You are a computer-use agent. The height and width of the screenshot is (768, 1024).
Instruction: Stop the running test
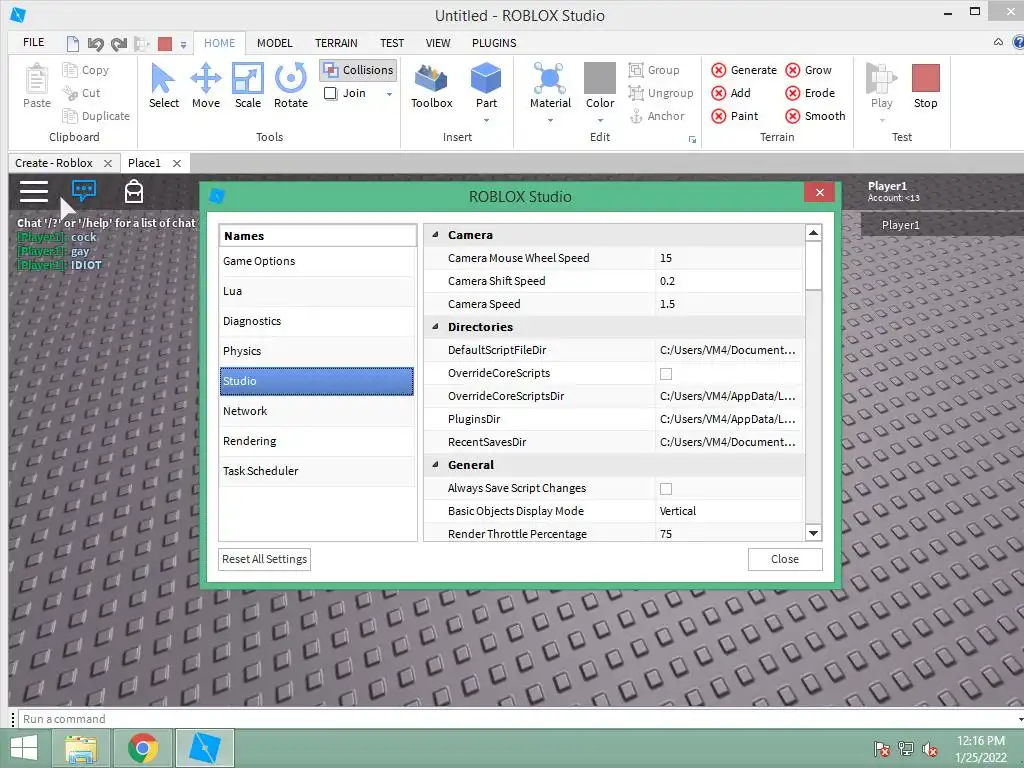point(925,86)
